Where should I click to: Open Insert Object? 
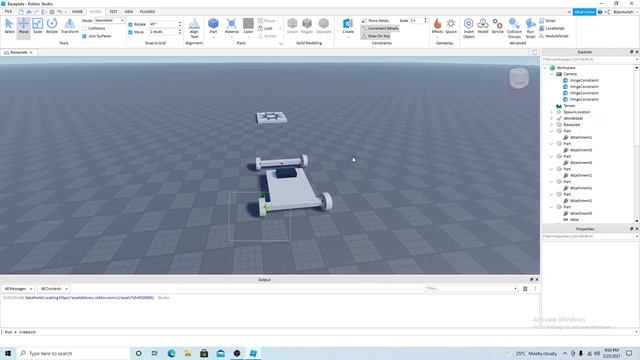pos(469,28)
